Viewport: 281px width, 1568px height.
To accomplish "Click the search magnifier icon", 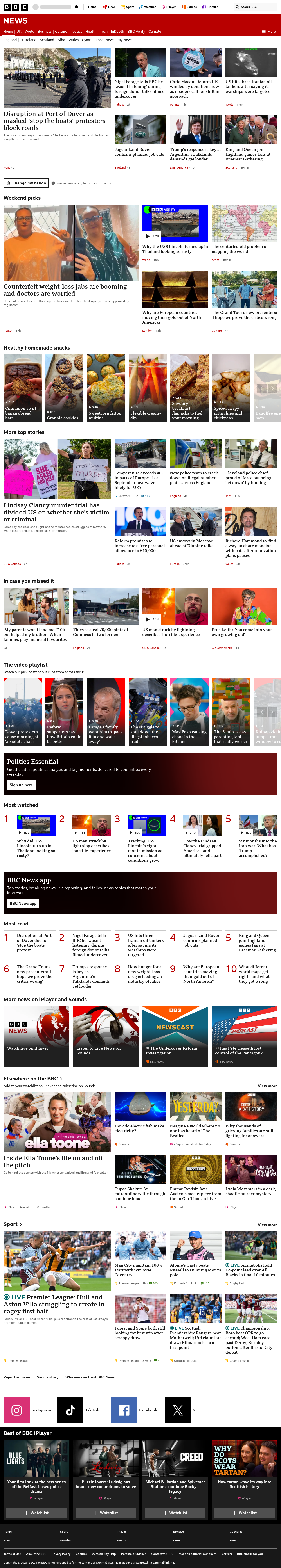I will 238,7.
